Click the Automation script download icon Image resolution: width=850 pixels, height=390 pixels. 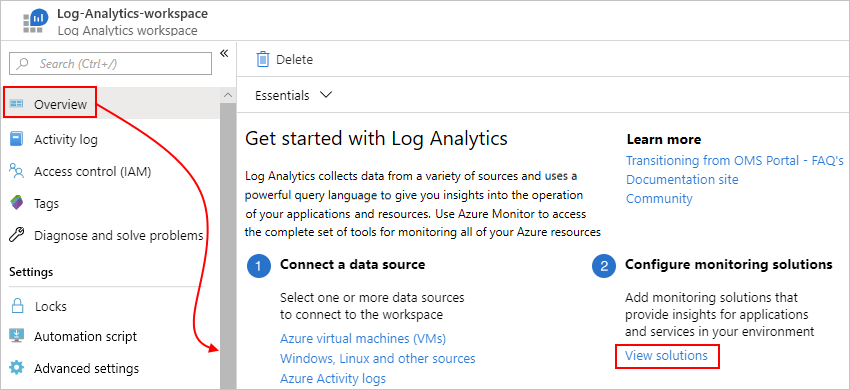[17, 336]
